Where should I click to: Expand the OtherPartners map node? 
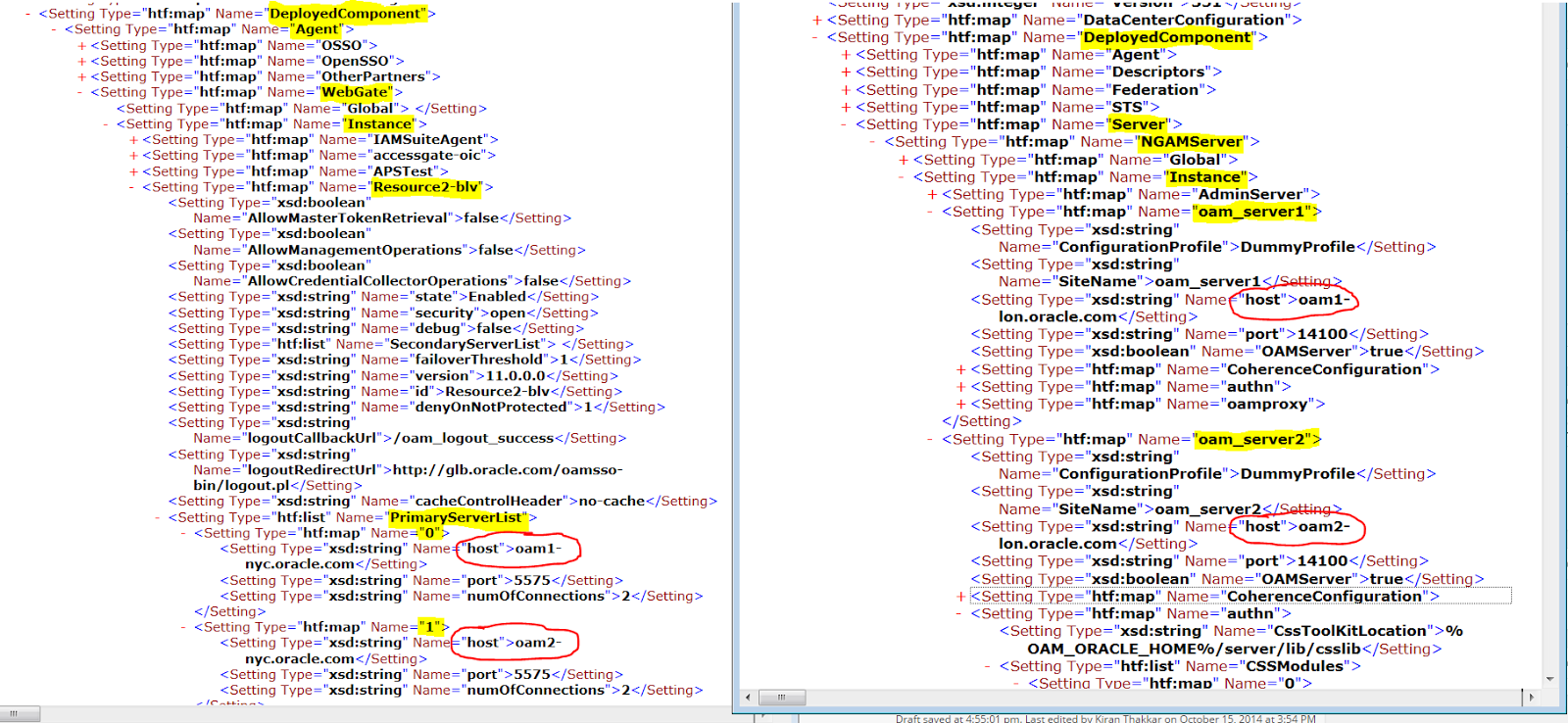tap(81, 77)
